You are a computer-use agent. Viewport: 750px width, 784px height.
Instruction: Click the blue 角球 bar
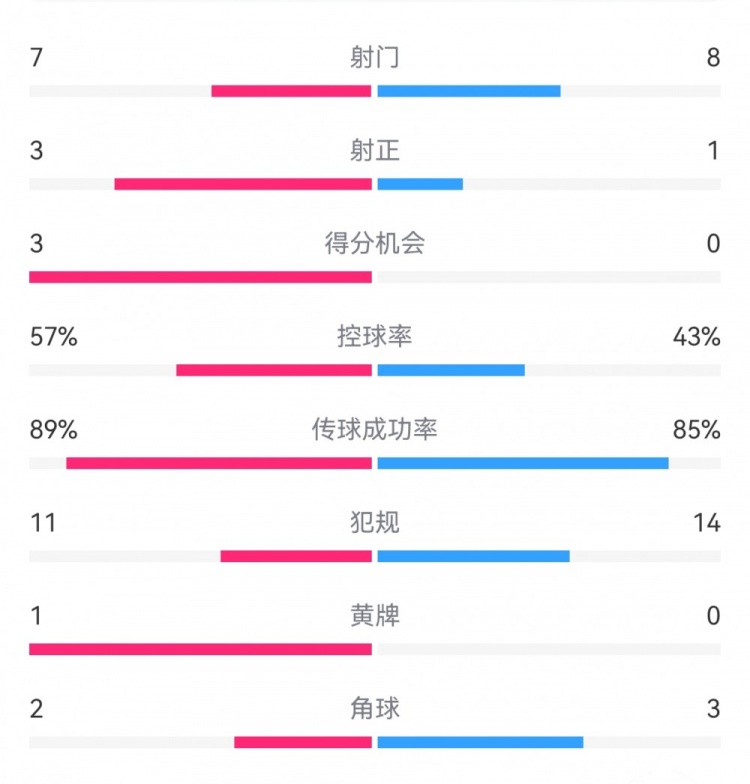(x=480, y=742)
